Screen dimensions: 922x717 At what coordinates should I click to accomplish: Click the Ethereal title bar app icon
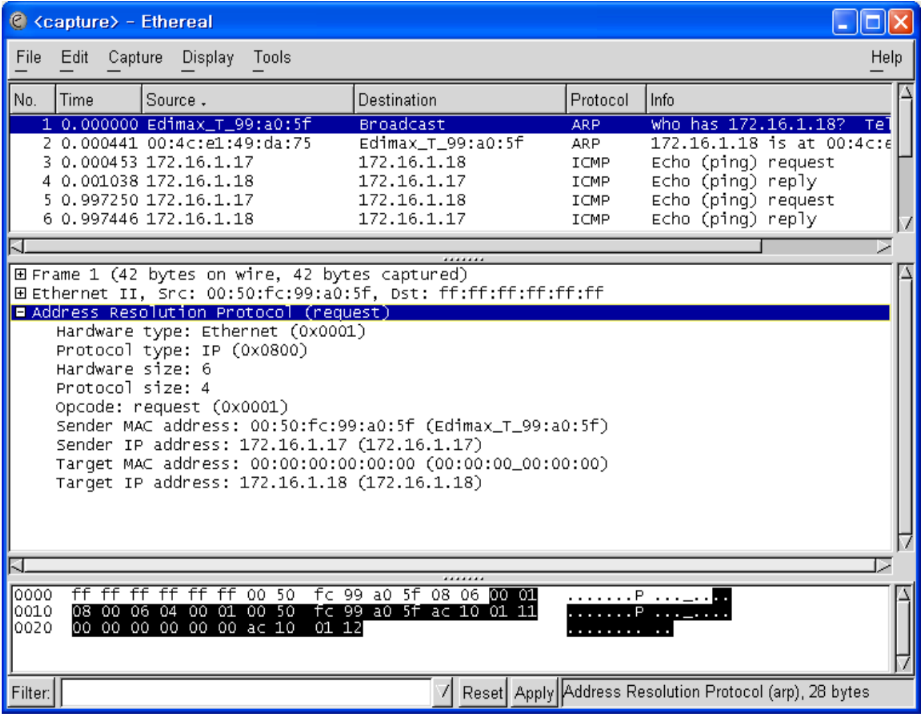point(19,21)
